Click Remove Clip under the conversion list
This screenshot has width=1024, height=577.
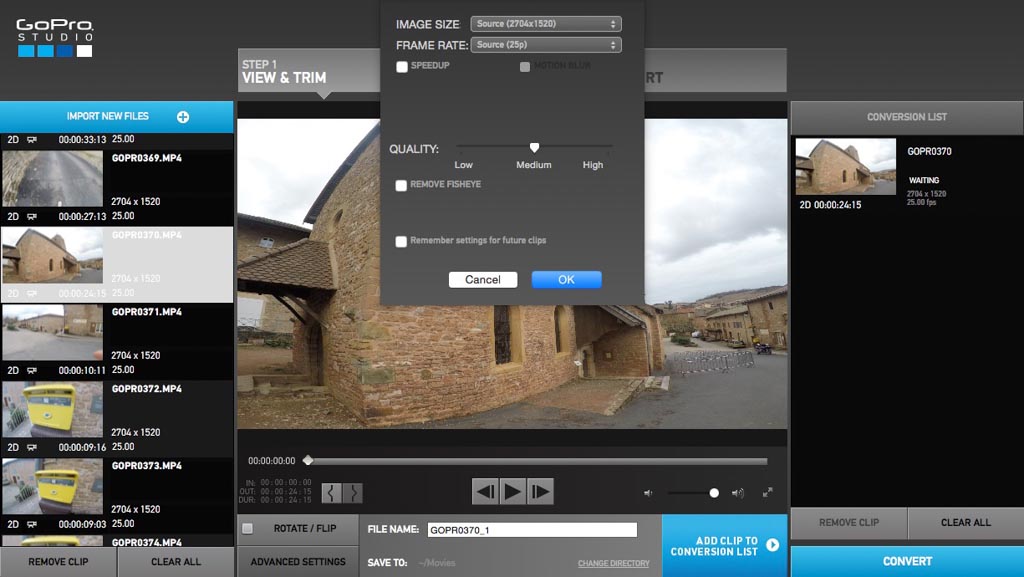click(849, 523)
